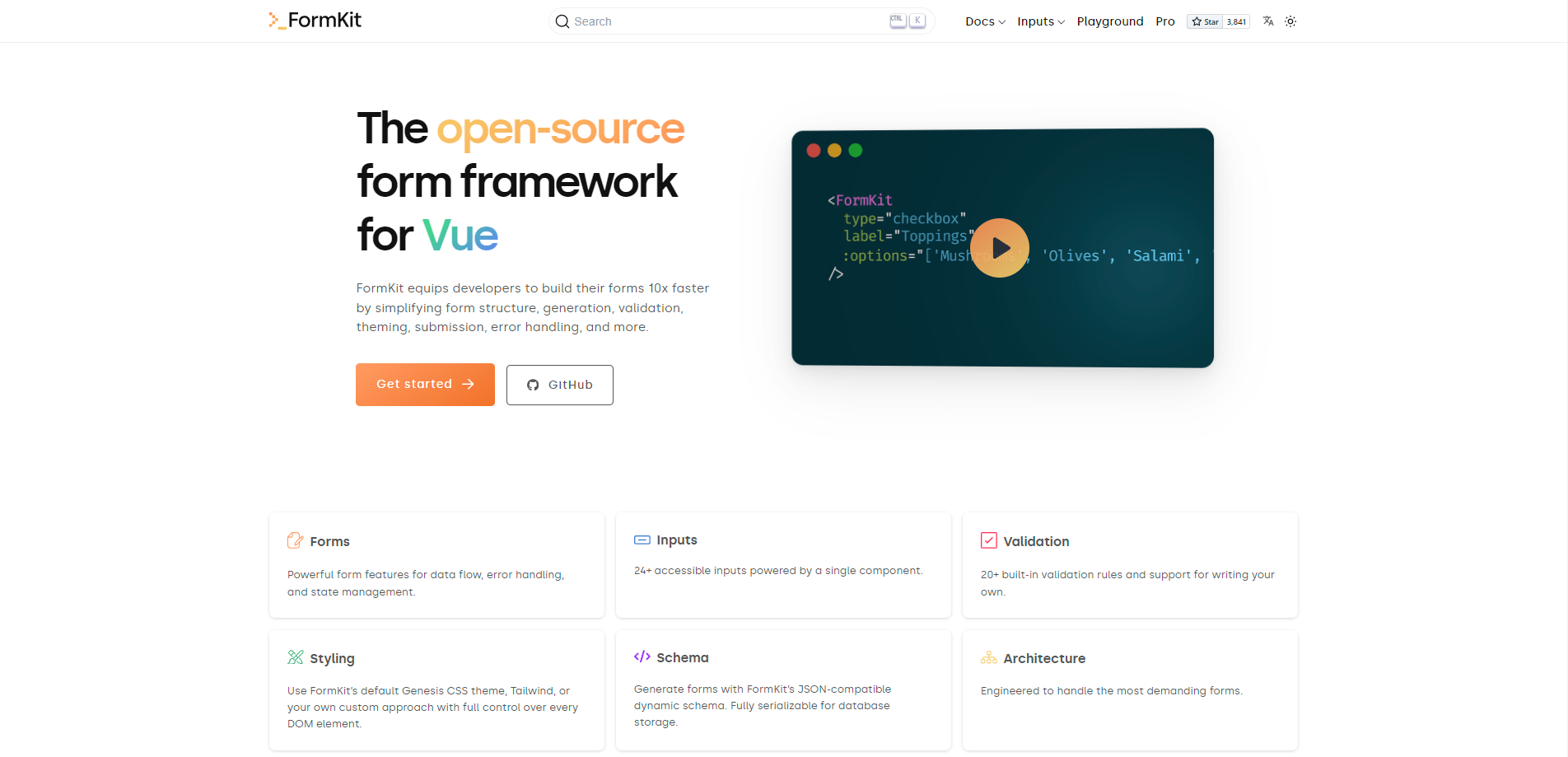Play the FormKit demo video

click(1000, 248)
